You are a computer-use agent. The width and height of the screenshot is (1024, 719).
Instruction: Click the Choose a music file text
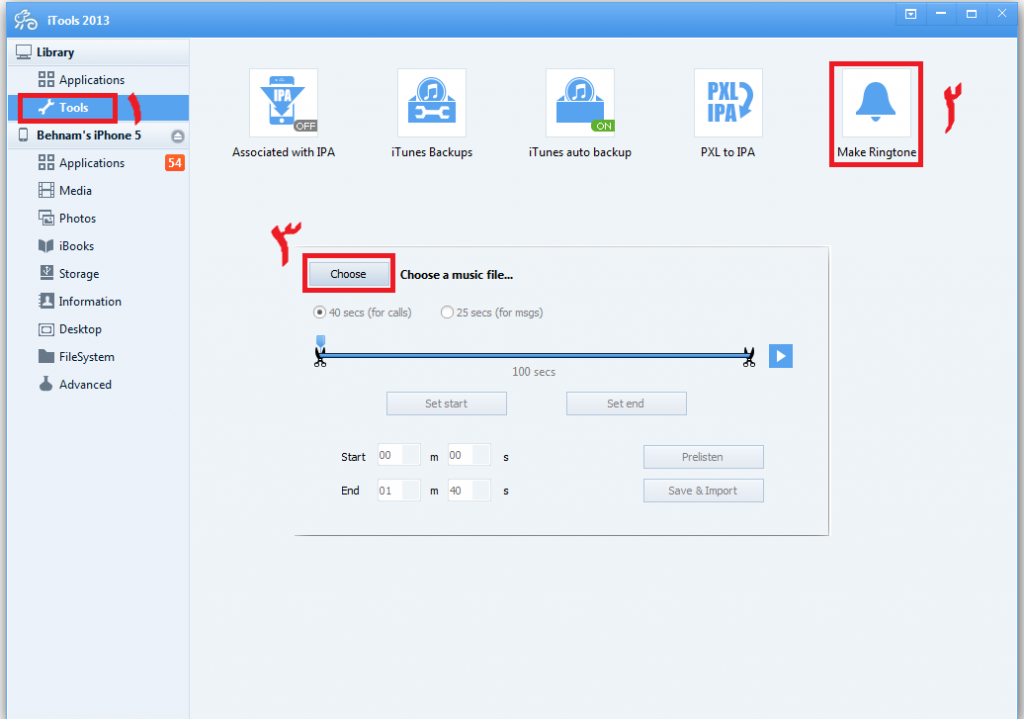click(456, 275)
